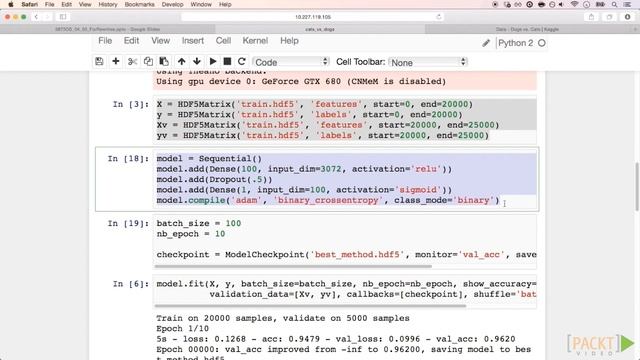Viewport: 640px width, 360px height.
Task: Open Safari Bookmarks menu
Action: tap(139, 4)
